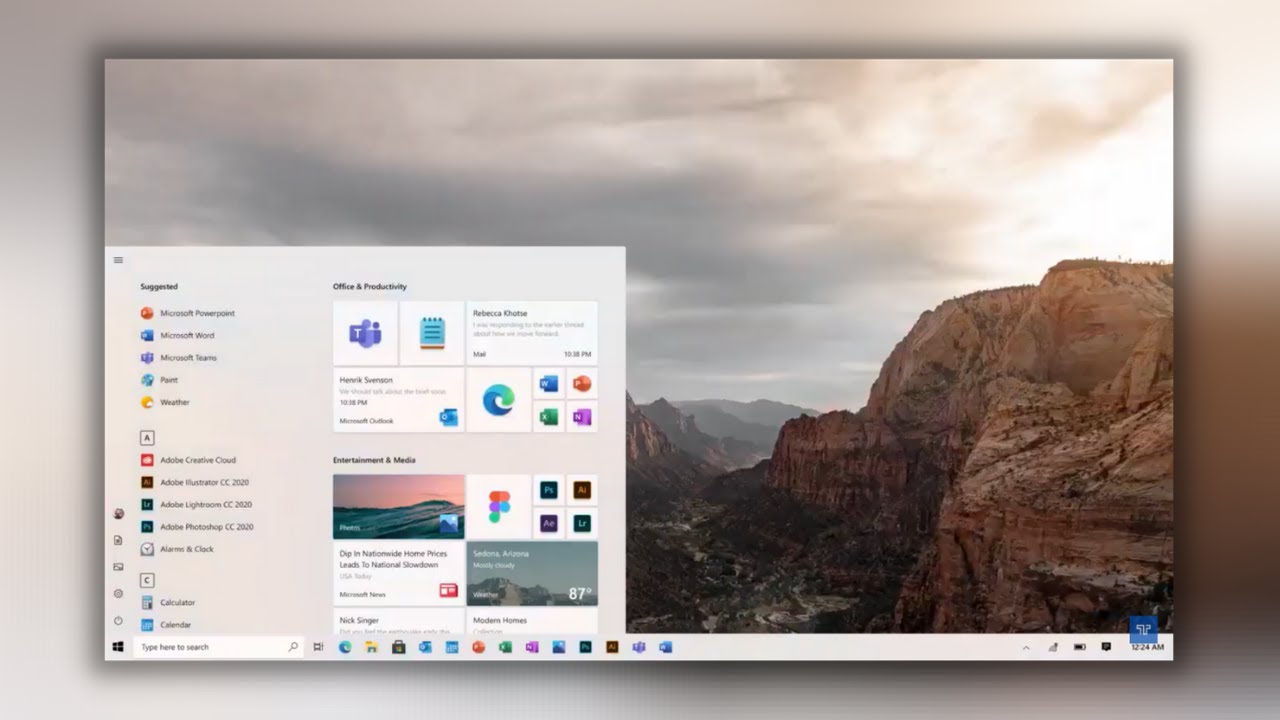Viewport: 1280px width, 720px height.
Task: Open the small Lightroom tile
Action: coord(582,523)
